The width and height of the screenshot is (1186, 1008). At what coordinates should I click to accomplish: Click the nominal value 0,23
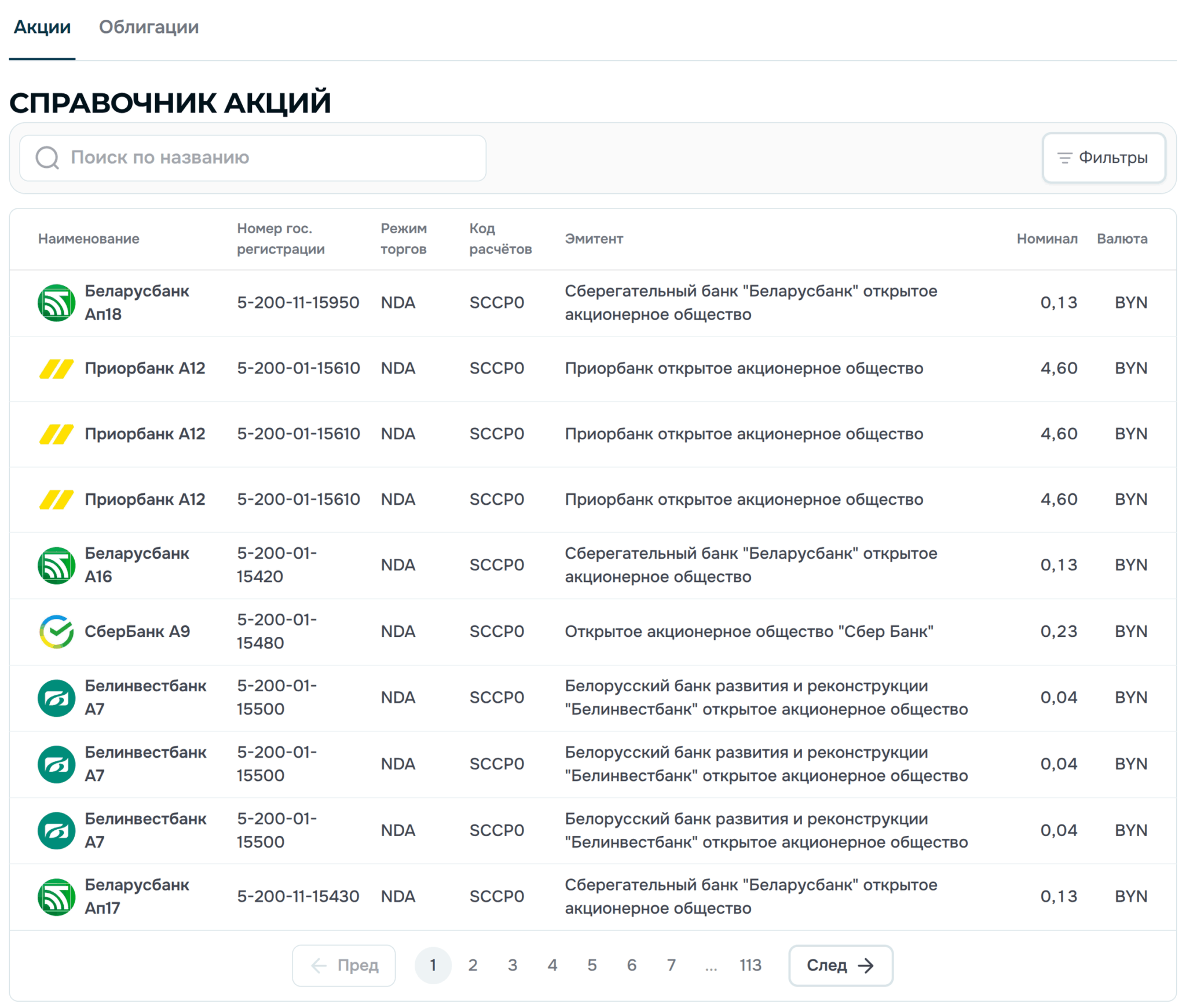point(1058,631)
